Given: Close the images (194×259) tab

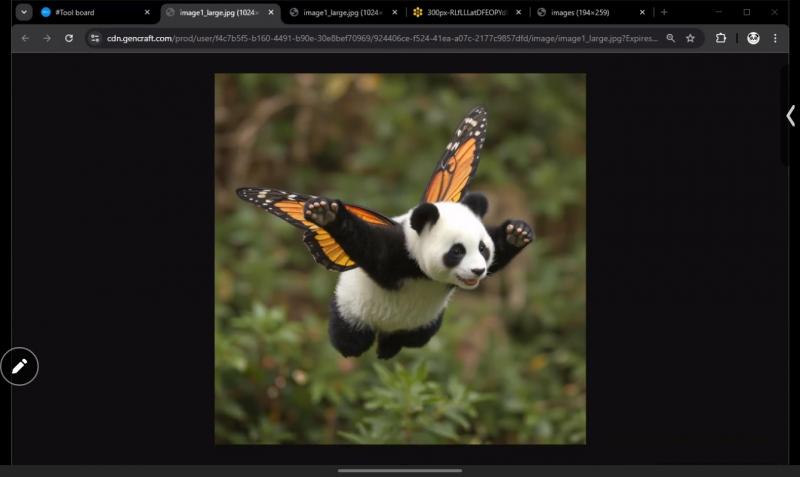Looking at the screenshot, I should 642,12.
